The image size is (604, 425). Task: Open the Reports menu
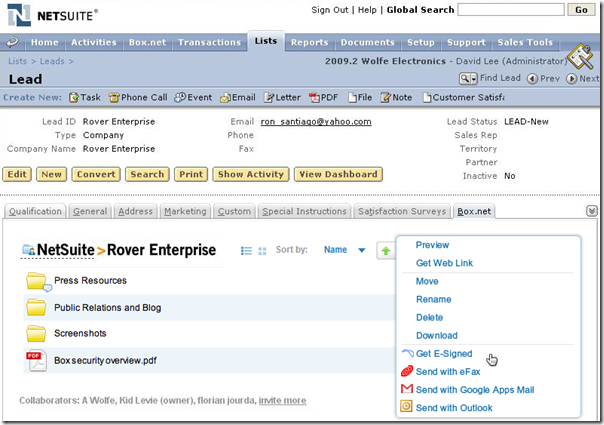(309, 42)
